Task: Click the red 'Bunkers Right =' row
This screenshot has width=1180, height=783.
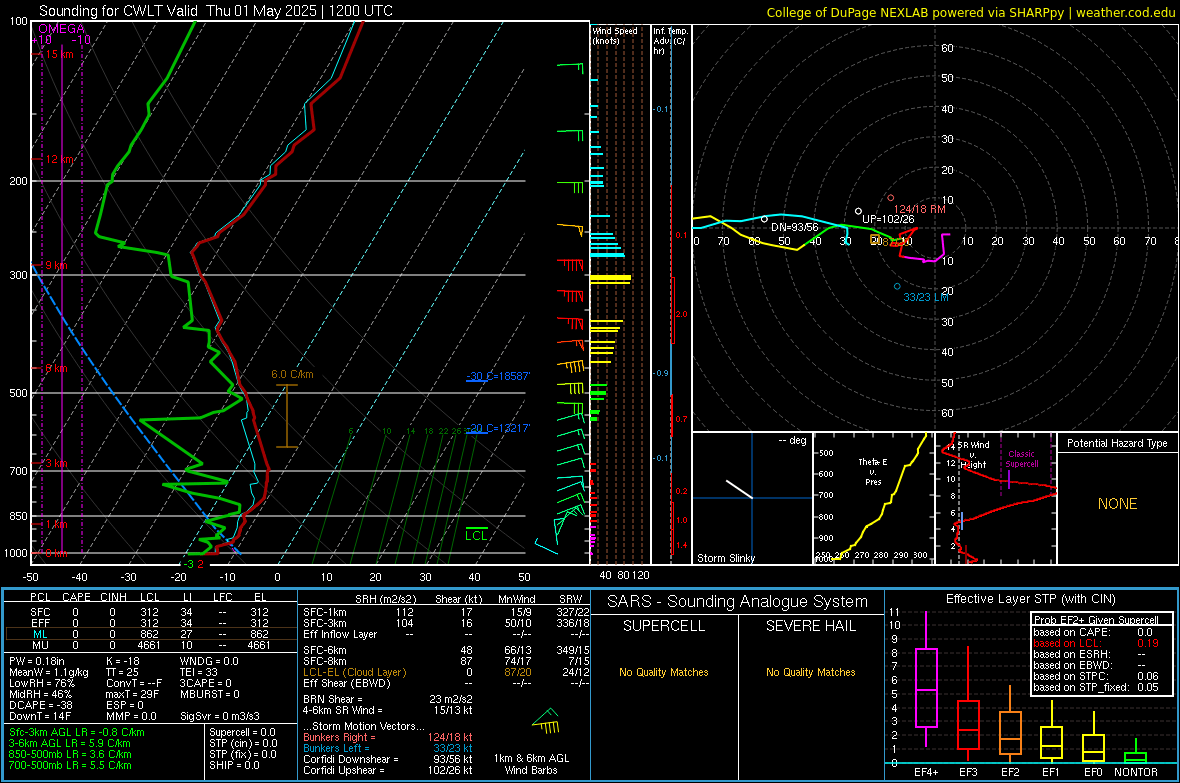Action: (x=387, y=737)
